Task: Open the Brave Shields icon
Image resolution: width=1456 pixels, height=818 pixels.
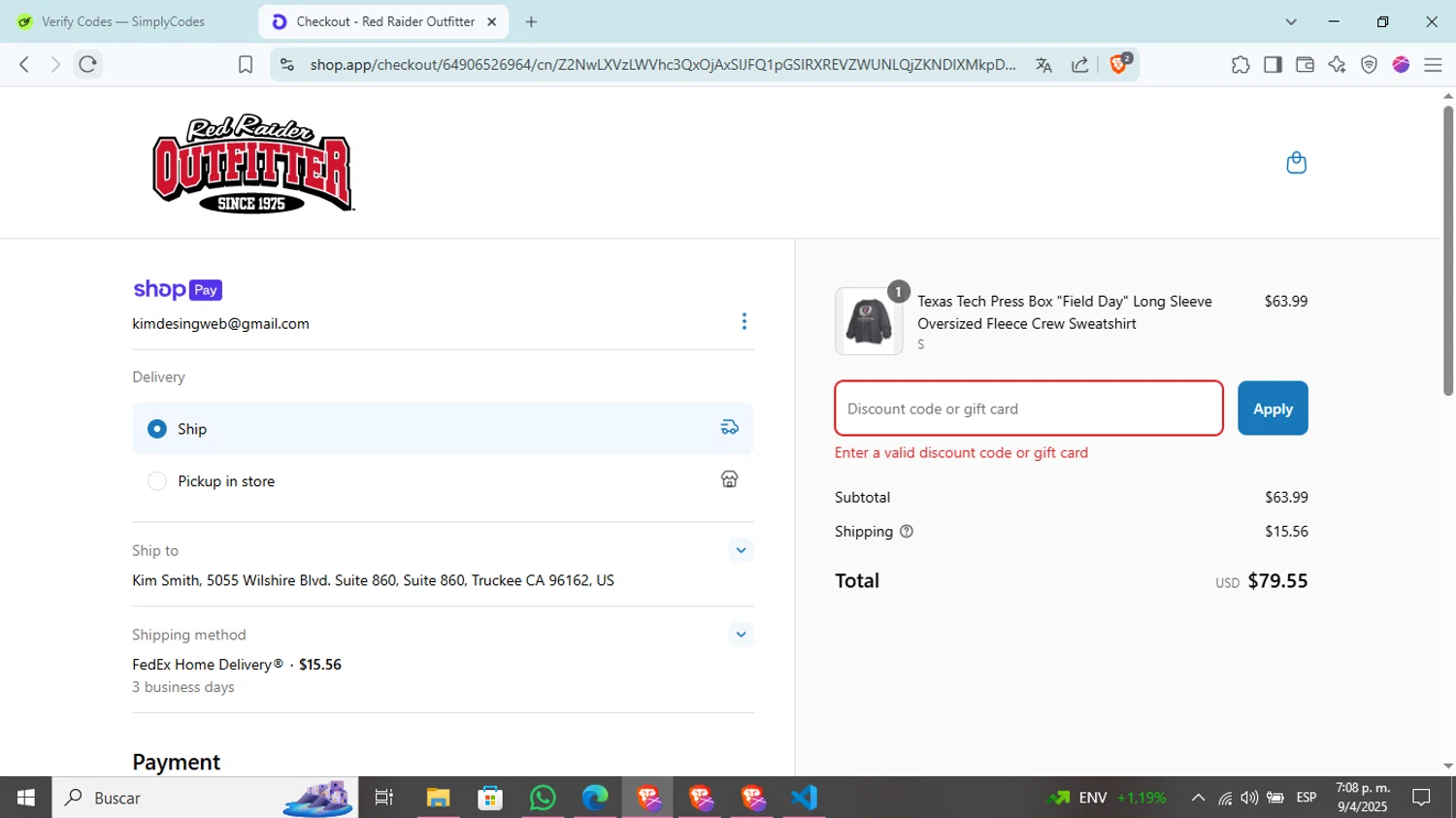Action: (1119, 64)
